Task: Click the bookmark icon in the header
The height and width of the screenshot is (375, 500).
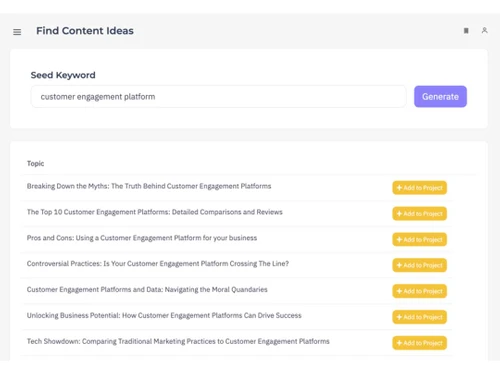Action: point(466,31)
